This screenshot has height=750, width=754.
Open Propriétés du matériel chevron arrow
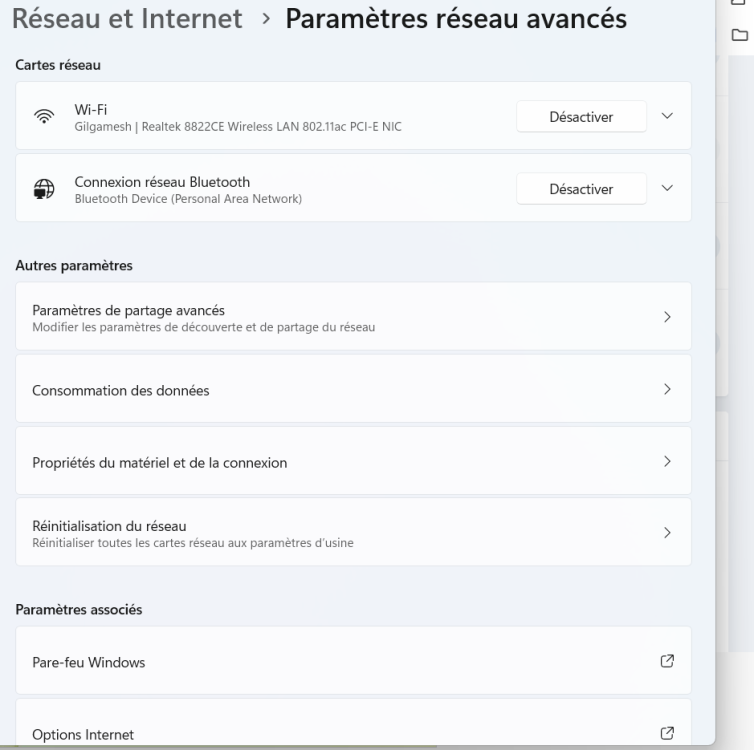pos(667,461)
